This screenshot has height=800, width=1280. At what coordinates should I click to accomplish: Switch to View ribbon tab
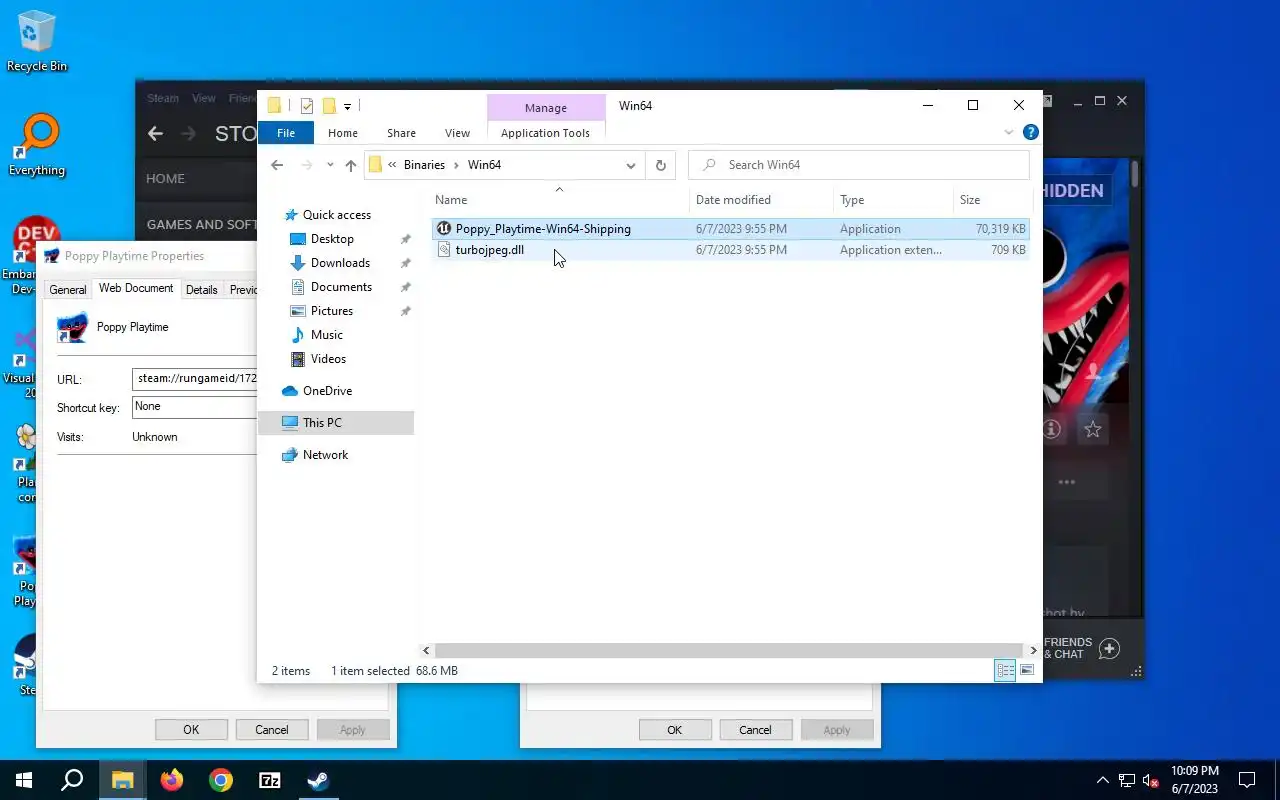pos(457,133)
